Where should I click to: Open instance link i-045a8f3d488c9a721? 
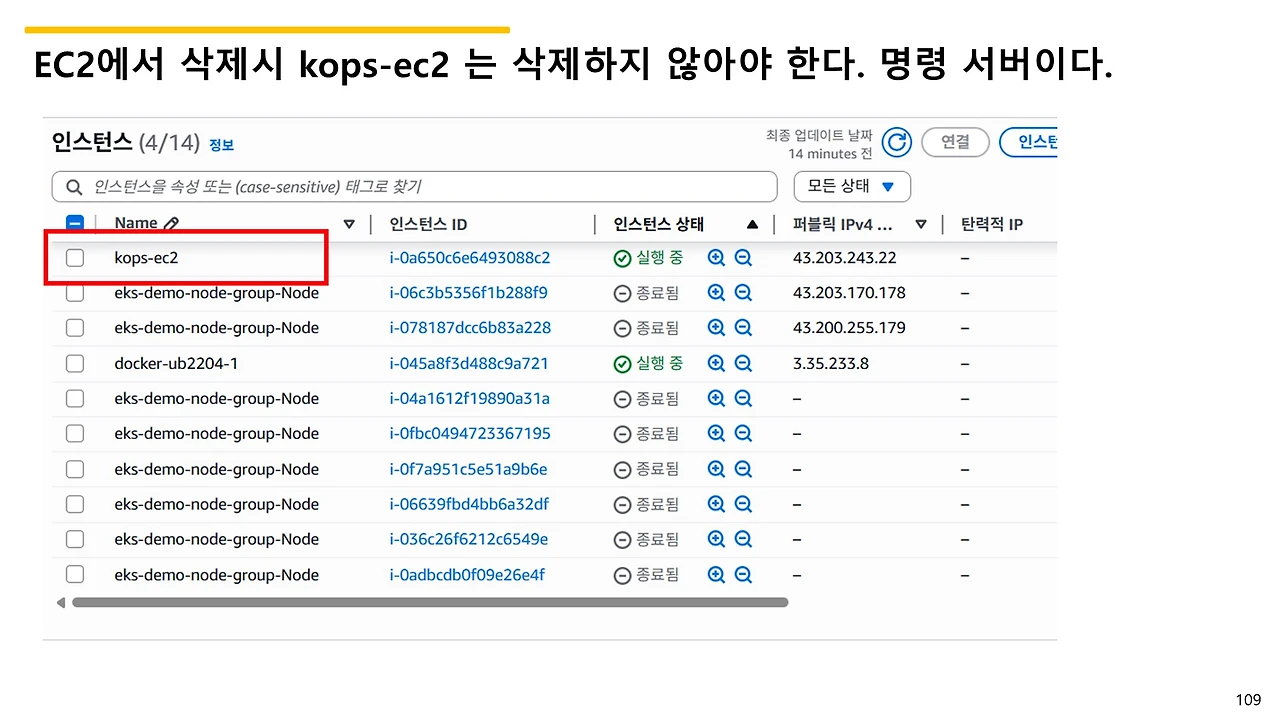pos(469,364)
